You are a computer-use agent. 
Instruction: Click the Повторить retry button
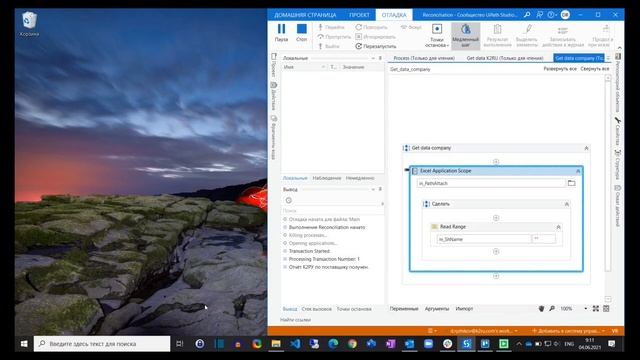click(371, 27)
